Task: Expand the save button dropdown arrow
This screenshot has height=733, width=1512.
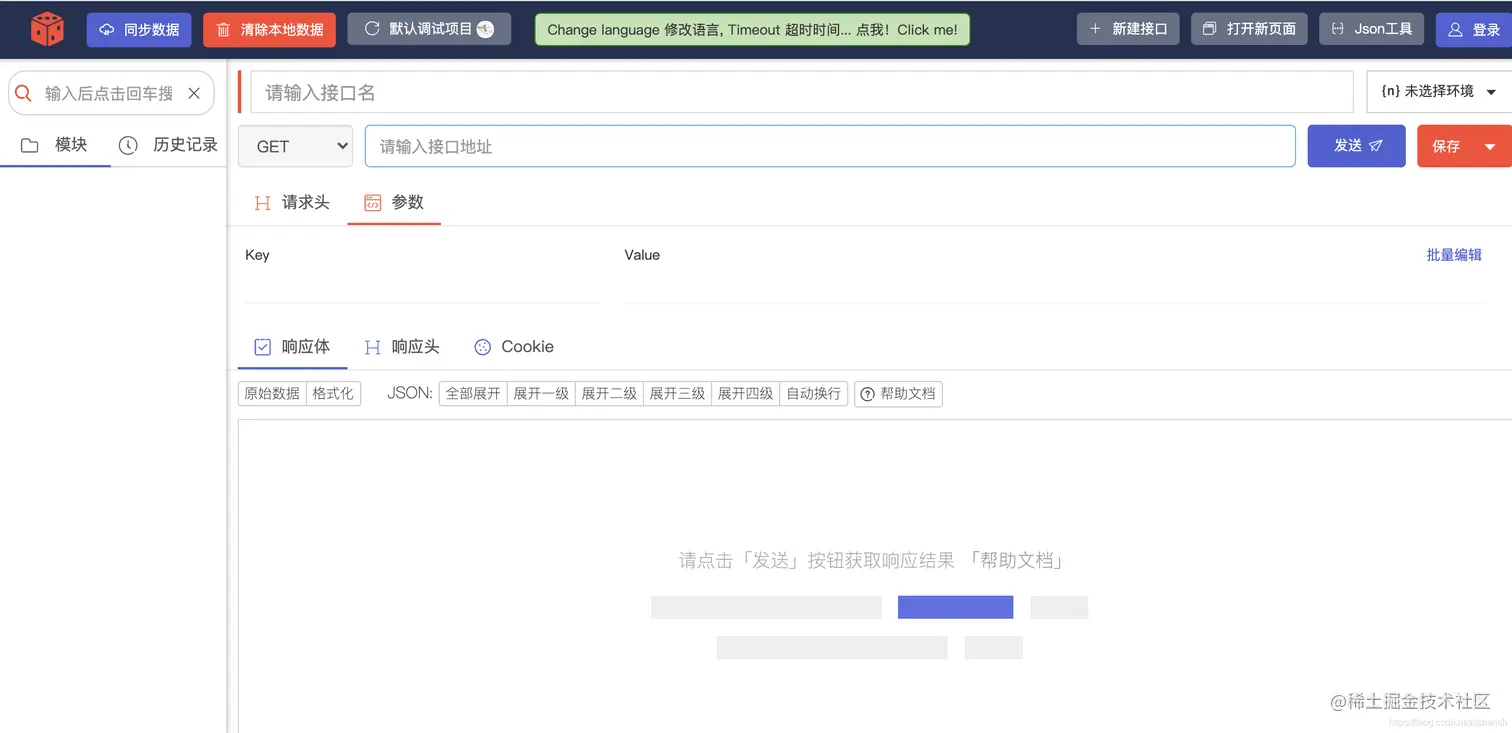Action: (x=1490, y=147)
